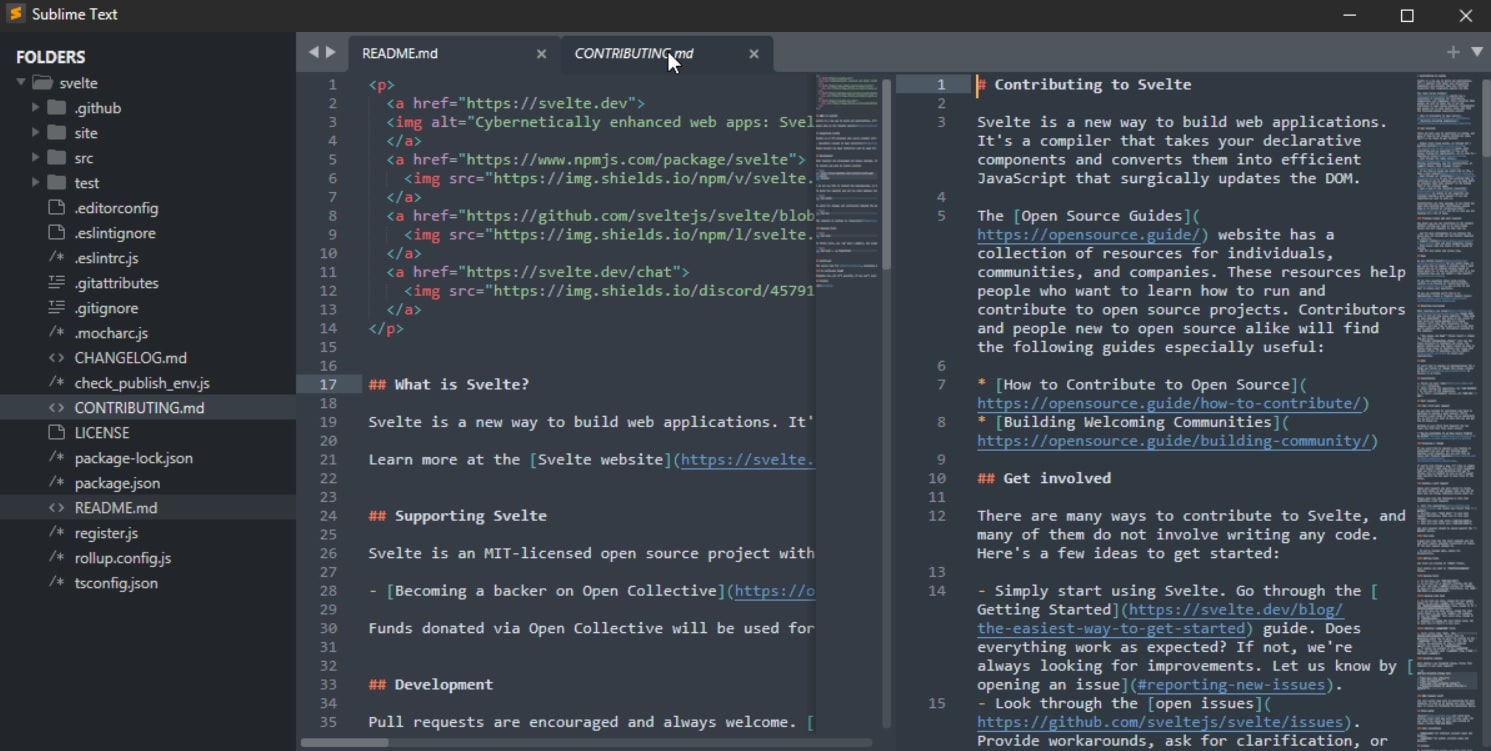Switch to the README.md tab
This screenshot has height=751, width=1491.
(400, 53)
